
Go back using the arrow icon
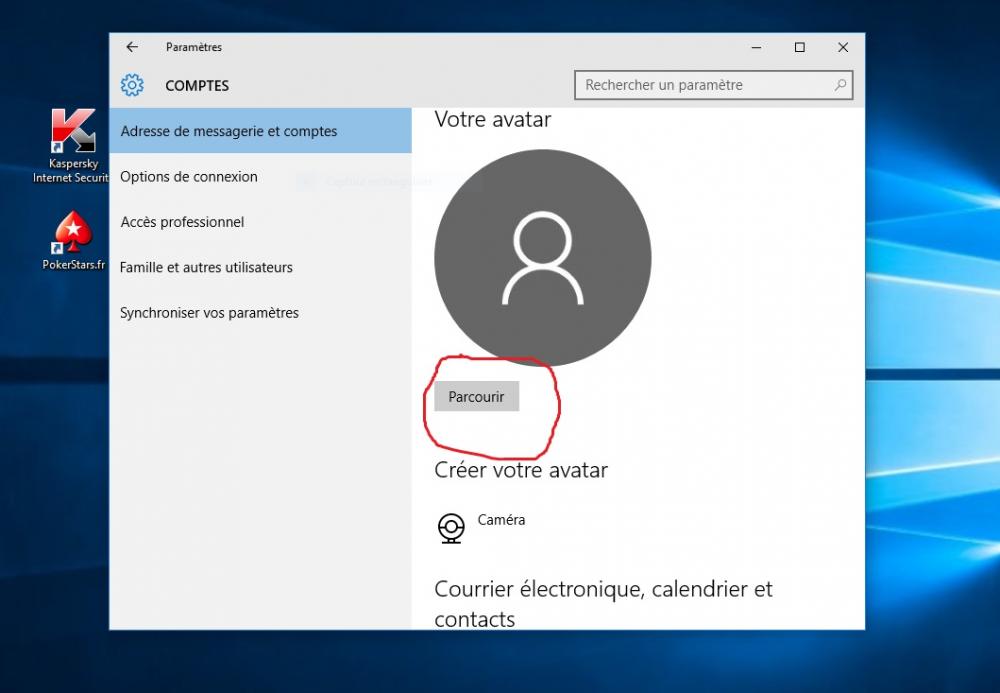click(132, 47)
